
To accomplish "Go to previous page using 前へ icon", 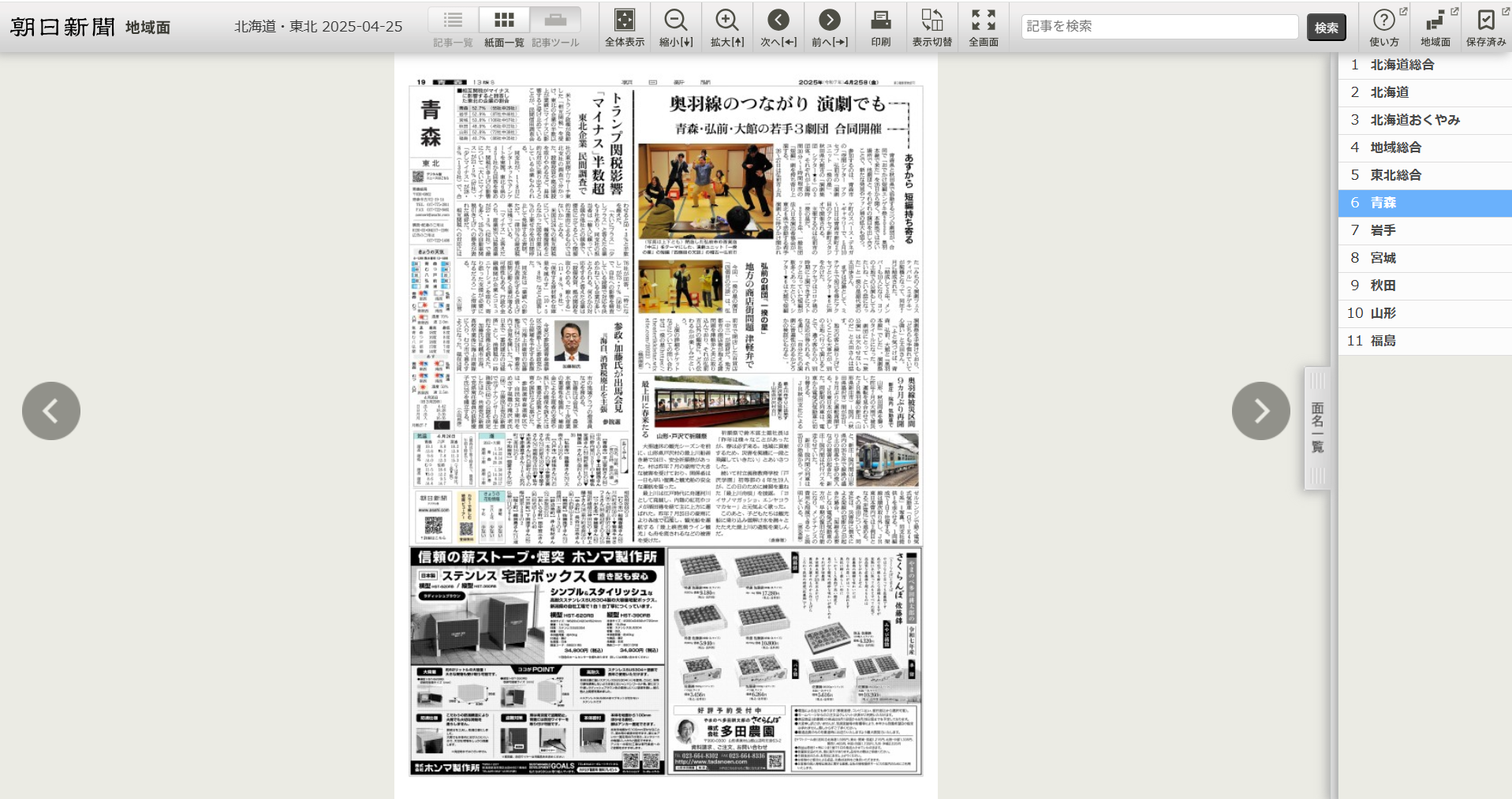I will (x=829, y=21).
